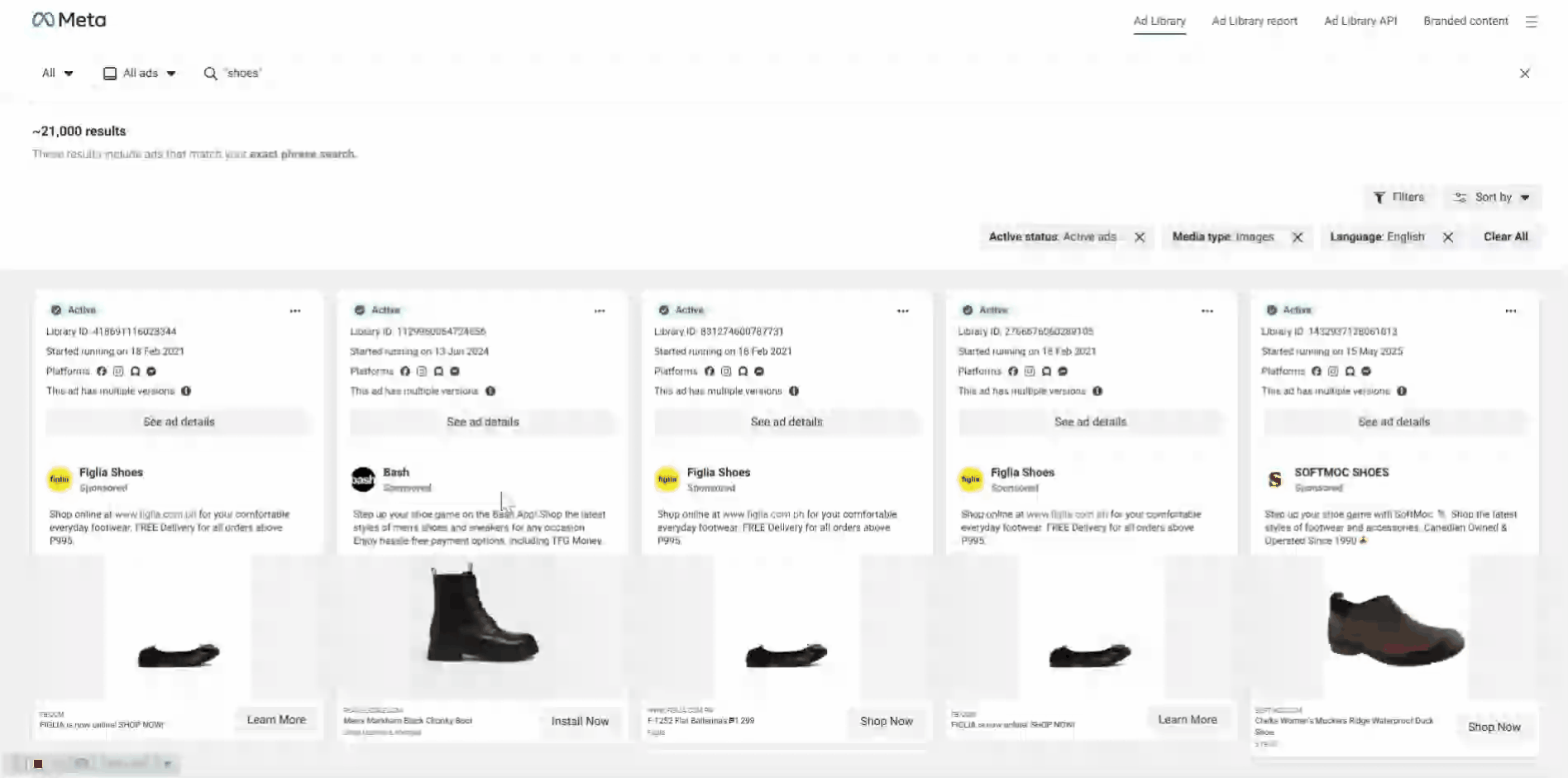Remove the Language English filter

[1448, 237]
